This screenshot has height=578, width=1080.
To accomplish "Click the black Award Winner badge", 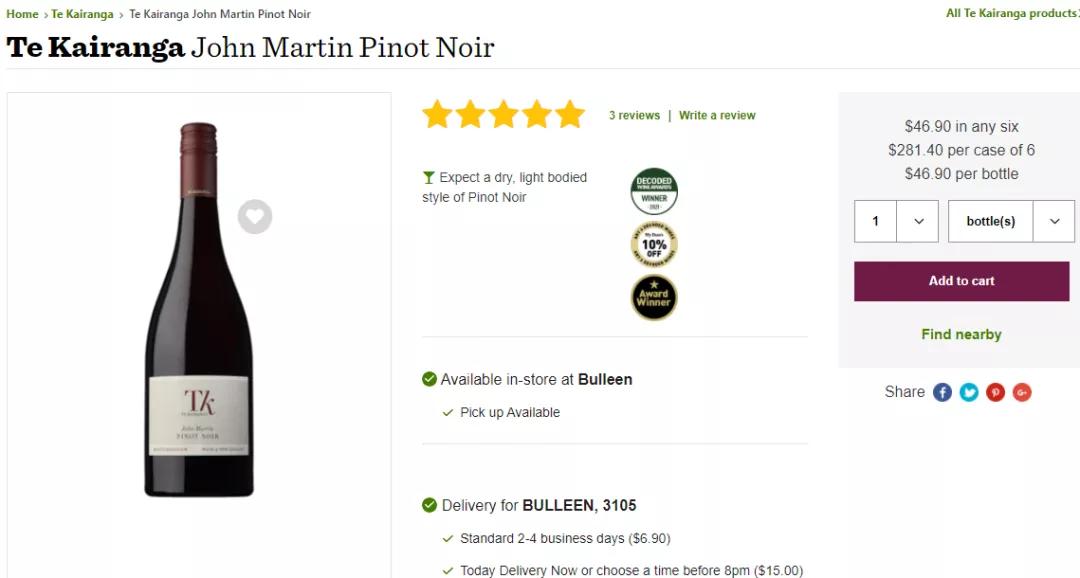I will pyautogui.click(x=654, y=297).
